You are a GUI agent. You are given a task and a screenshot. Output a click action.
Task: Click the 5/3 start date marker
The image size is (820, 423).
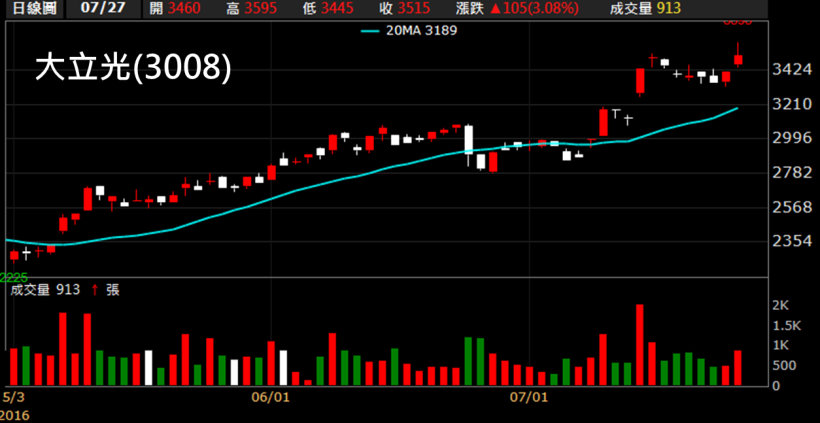pyautogui.click(x=14, y=398)
